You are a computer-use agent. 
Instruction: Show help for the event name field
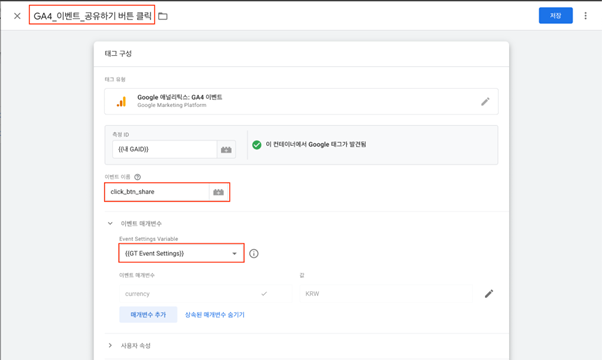click(137, 177)
